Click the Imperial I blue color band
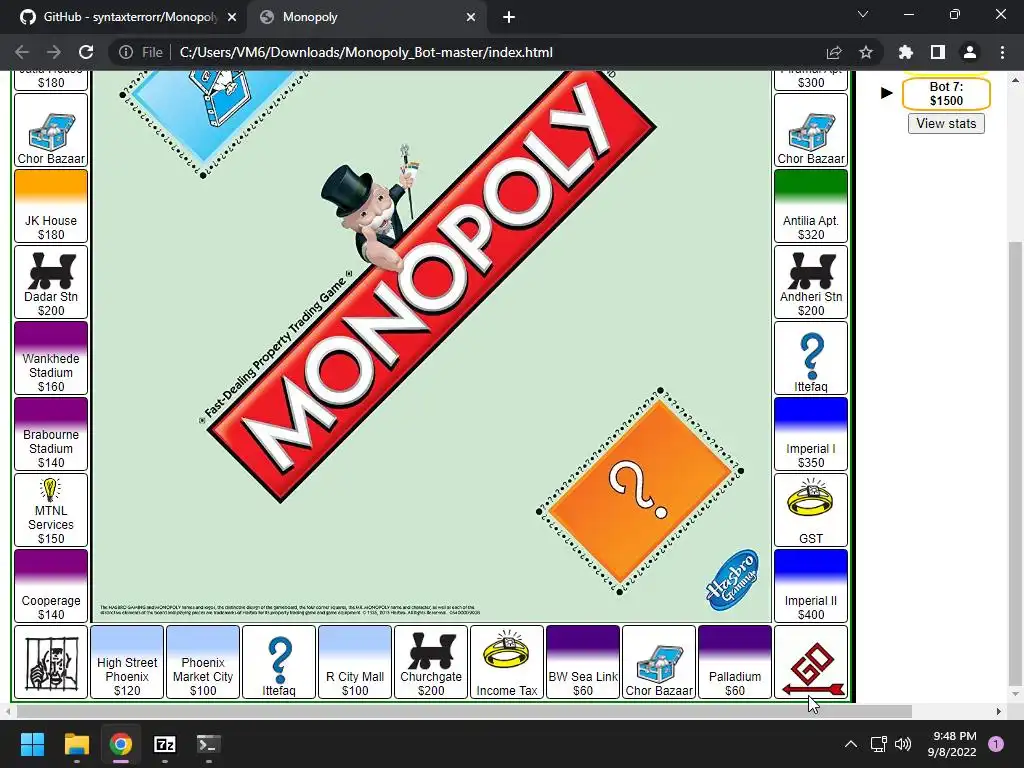Image resolution: width=1024 pixels, height=768 pixels. coord(810,413)
